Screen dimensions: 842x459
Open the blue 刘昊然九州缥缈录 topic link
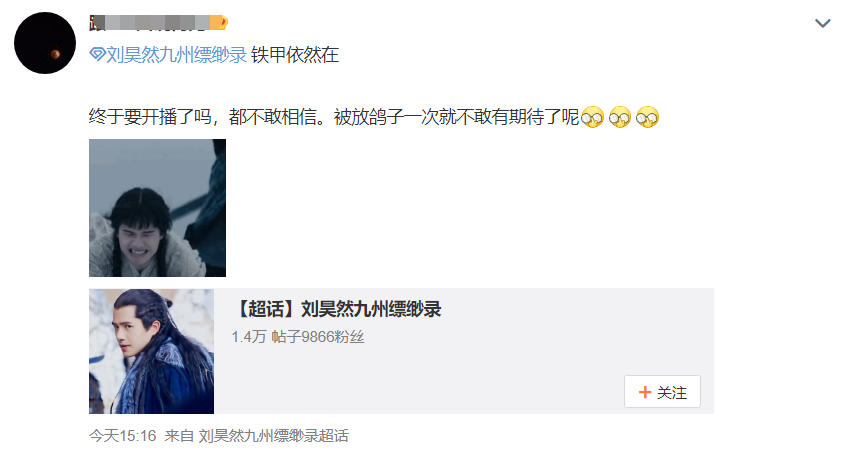point(176,54)
